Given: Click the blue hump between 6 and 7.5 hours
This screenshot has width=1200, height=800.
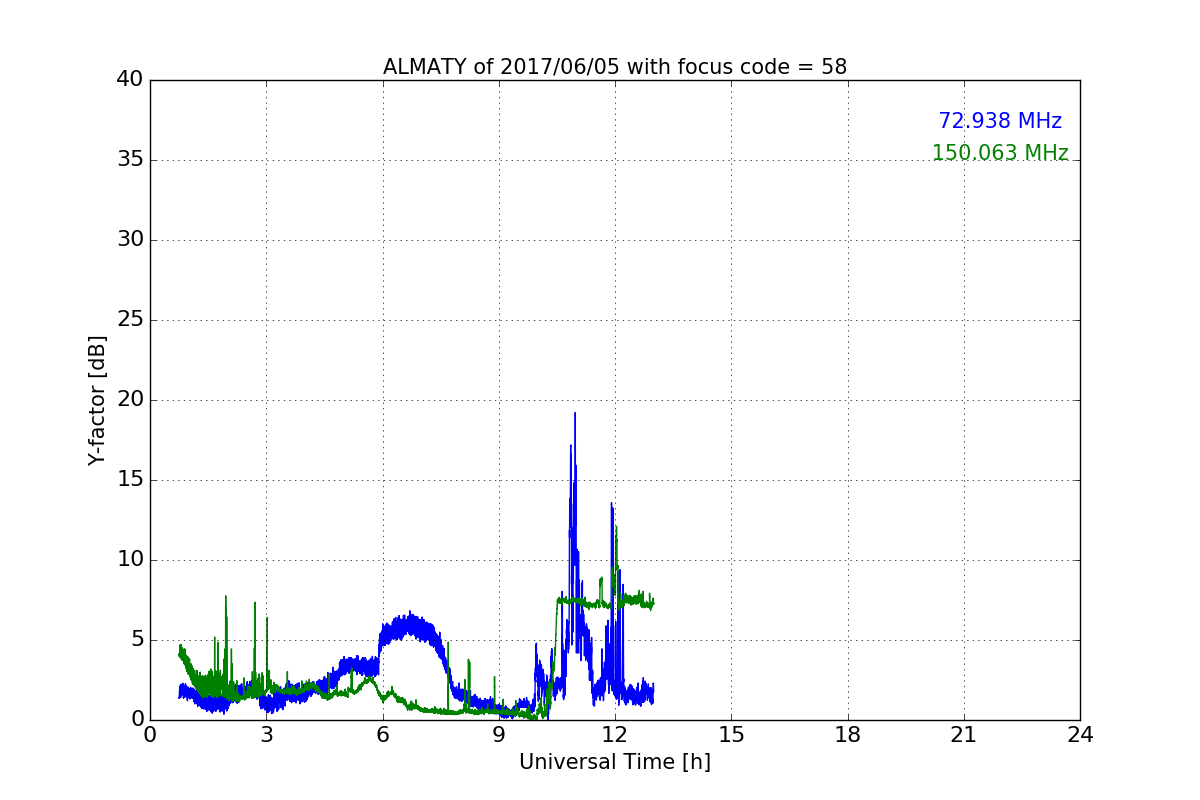Looking at the screenshot, I should [x=411, y=629].
